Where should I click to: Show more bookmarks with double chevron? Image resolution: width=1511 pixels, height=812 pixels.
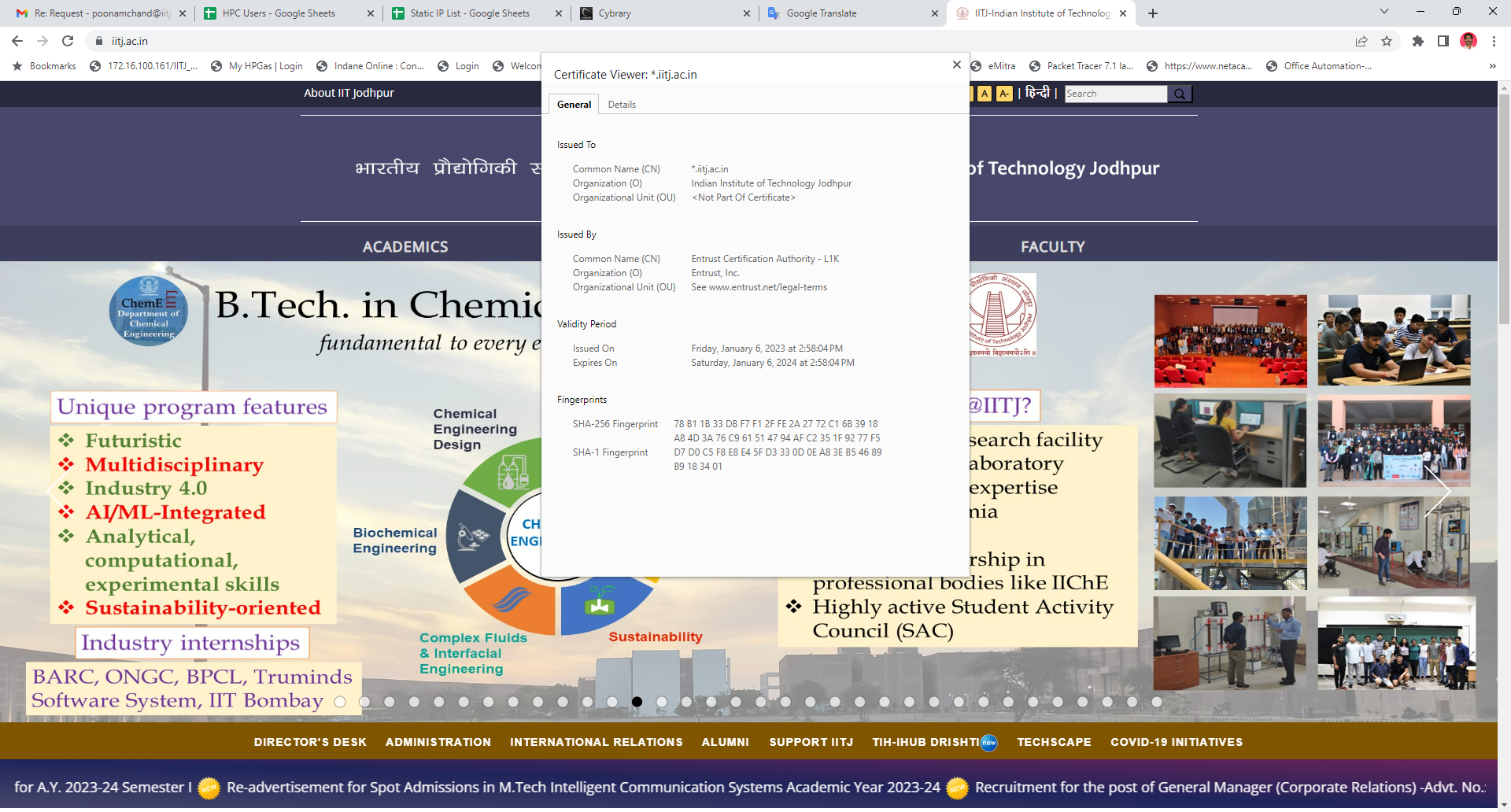1492,66
